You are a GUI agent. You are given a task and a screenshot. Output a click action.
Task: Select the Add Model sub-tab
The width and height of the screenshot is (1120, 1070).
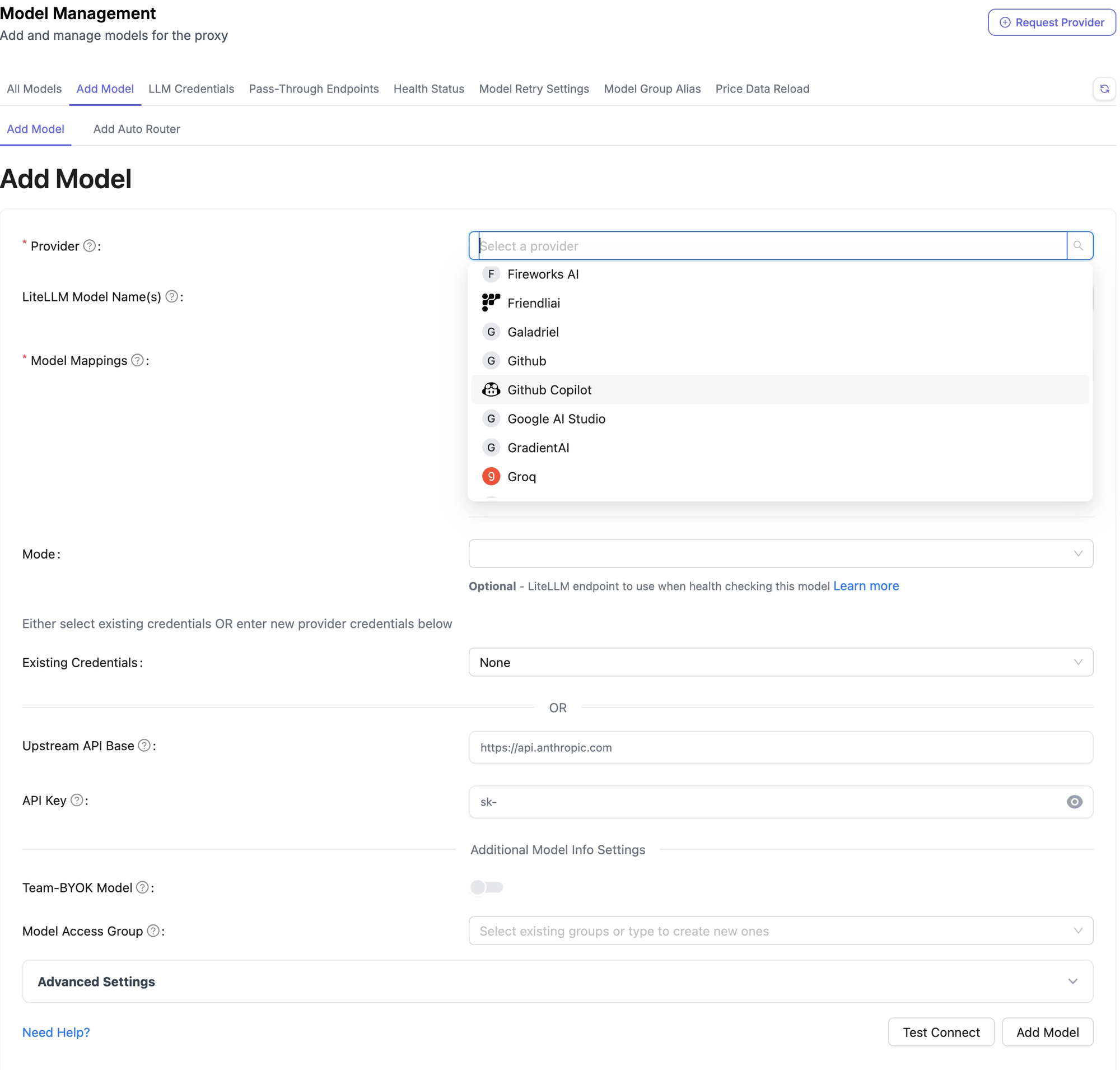pyautogui.click(x=35, y=129)
